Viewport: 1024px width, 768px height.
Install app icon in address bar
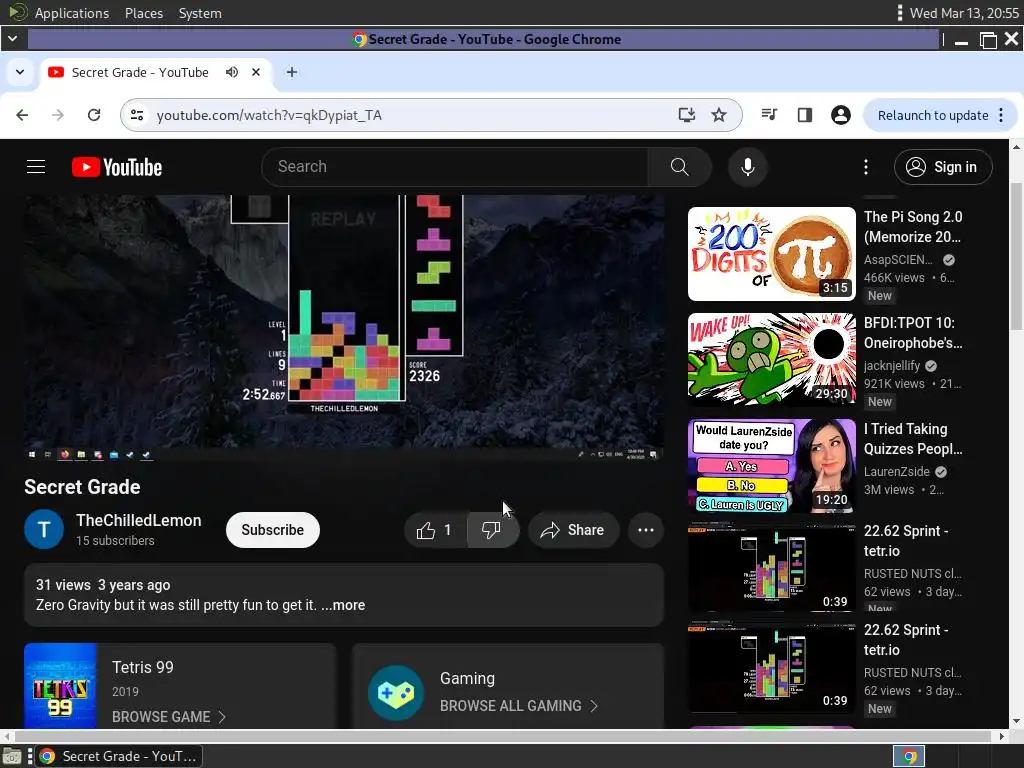click(x=686, y=115)
